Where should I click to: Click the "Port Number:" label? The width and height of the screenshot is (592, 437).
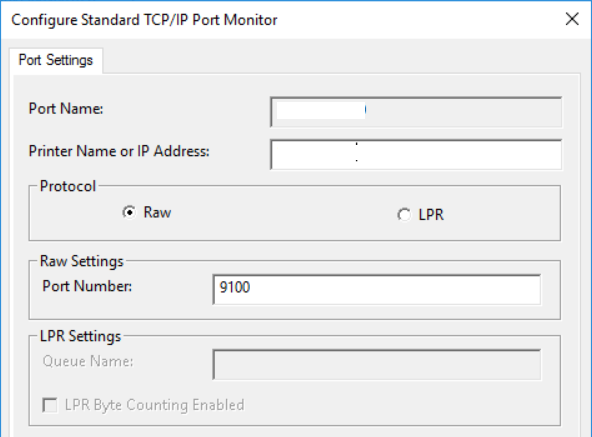[x=87, y=286]
